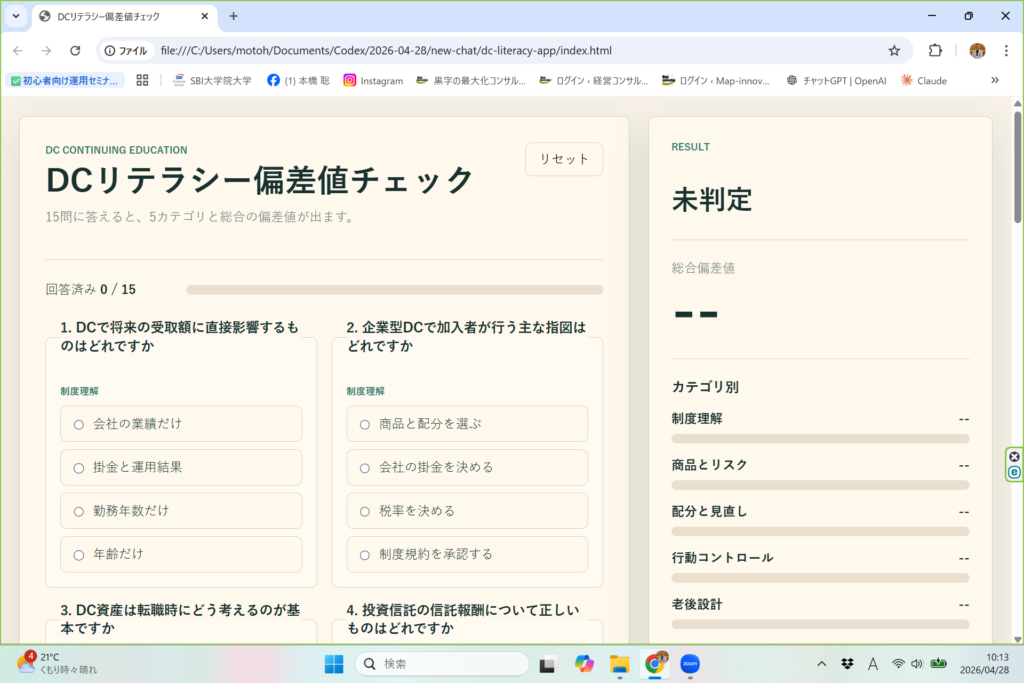The width and height of the screenshot is (1024, 683).
Task: Open the Claude bookmark
Action: click(x=923, y=80)
